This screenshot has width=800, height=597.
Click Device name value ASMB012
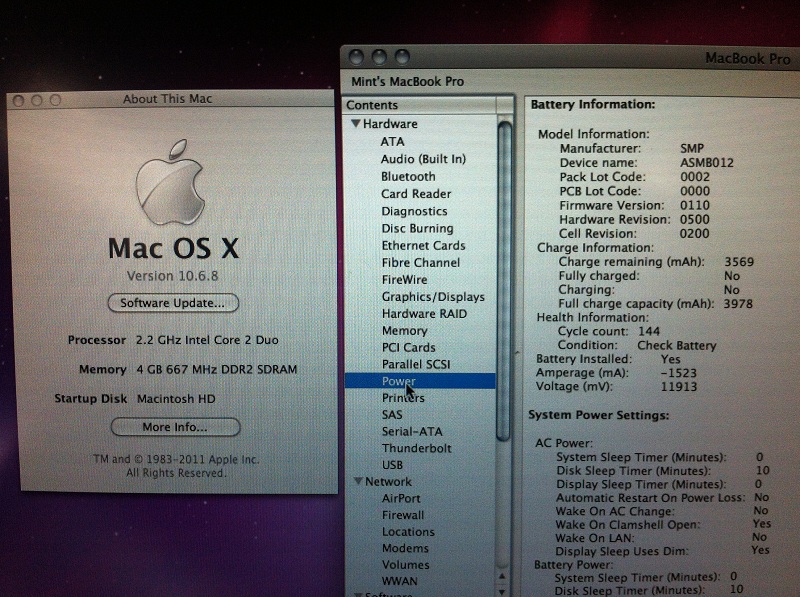click(707, 163)
